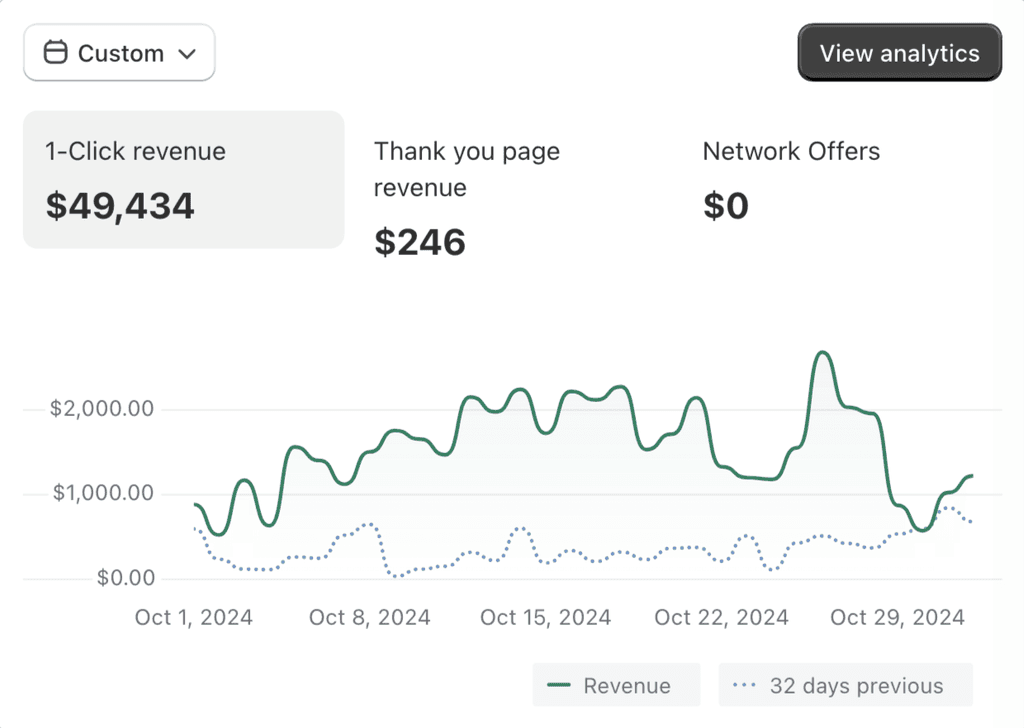The image size is (1024, 728).
Task: Click the green Revenue line swatch
Action: pos(559,685)
